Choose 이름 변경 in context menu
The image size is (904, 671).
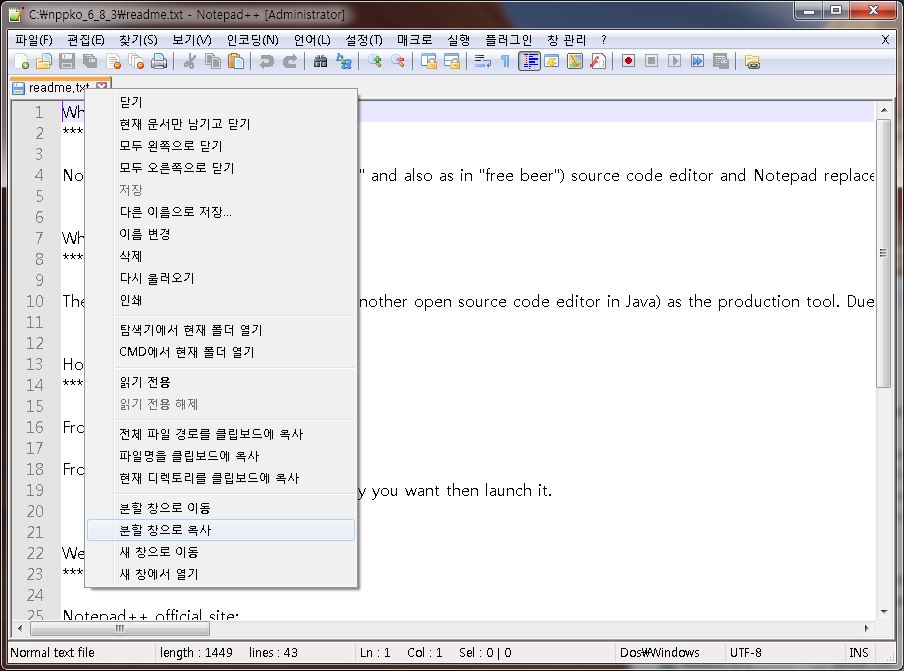click(221, 234)
